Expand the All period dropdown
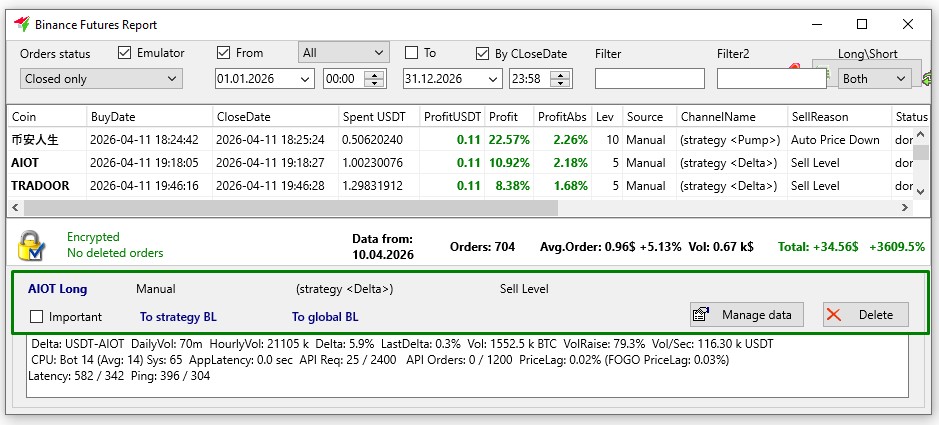Screen dimensions: 939x425 (343, 52)
